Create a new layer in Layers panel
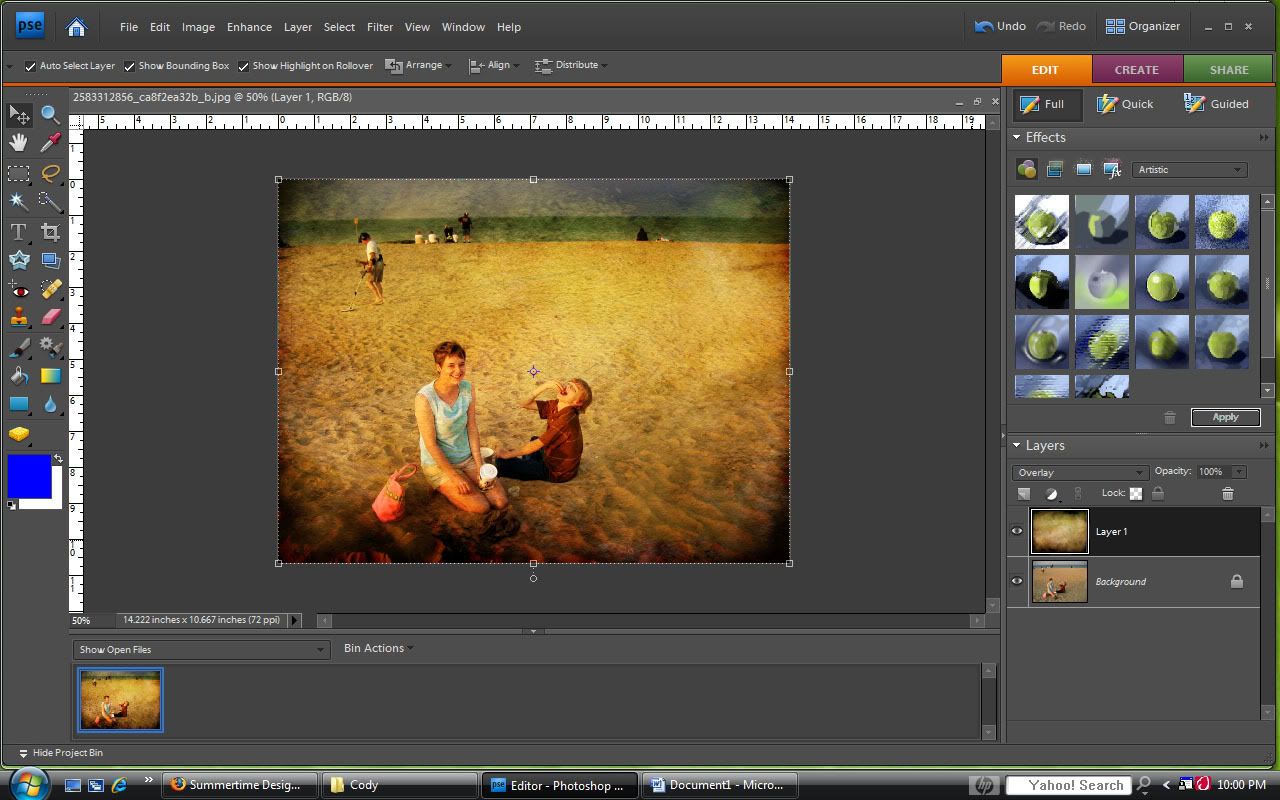 click(x=1024, y=493)
